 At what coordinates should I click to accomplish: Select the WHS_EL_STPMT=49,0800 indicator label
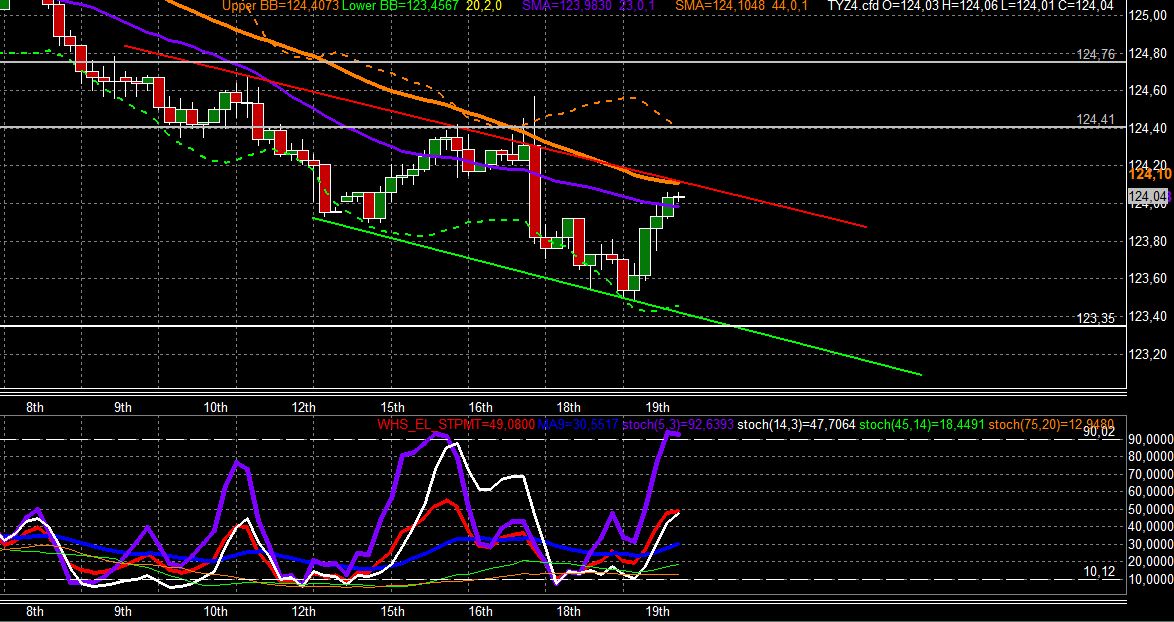(456, 424)
